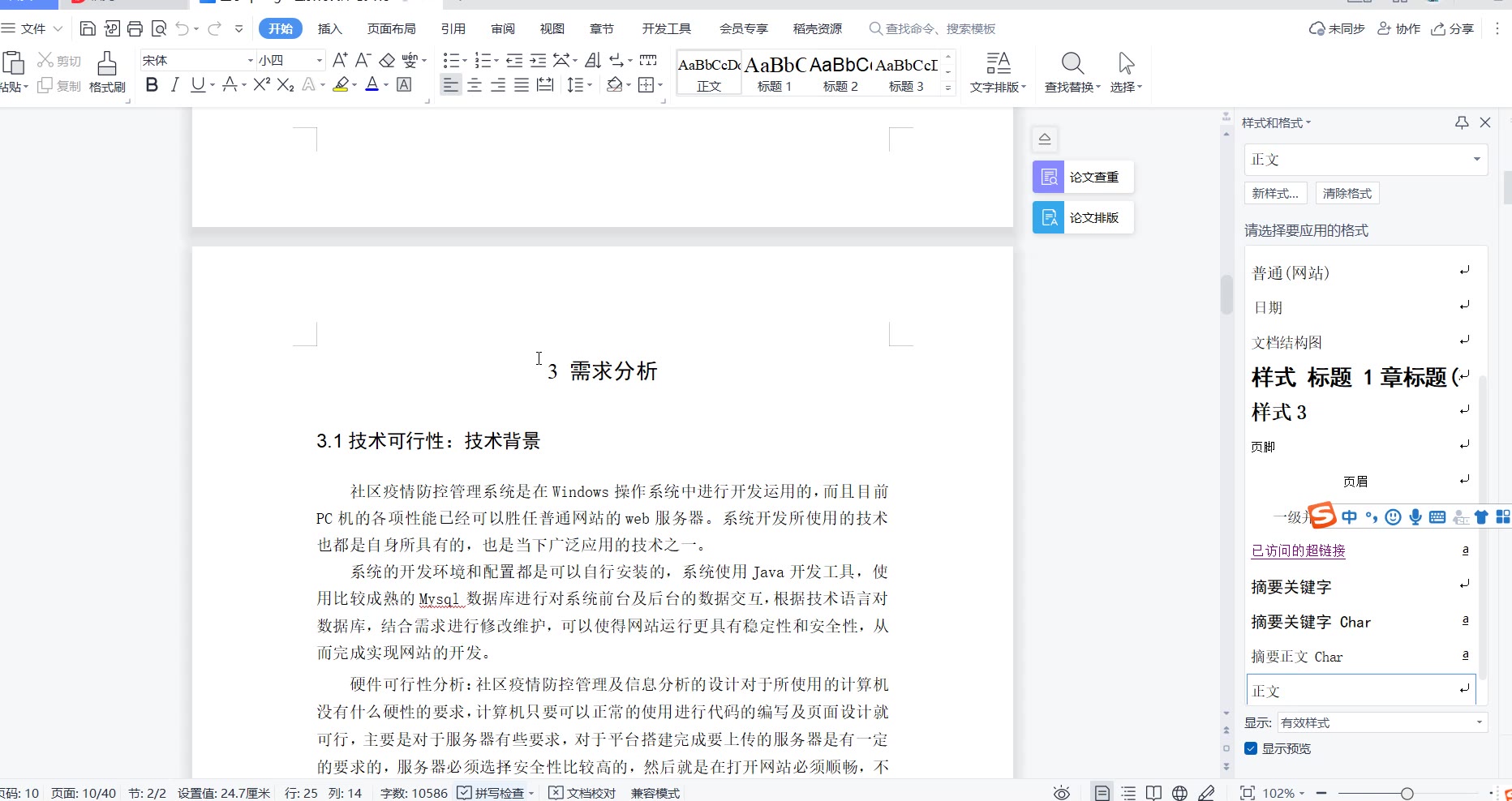Click the Clear Formatting eraser icon
Image resolution: width=1512 pixels, height=801 pixels.
click(387, 60)
